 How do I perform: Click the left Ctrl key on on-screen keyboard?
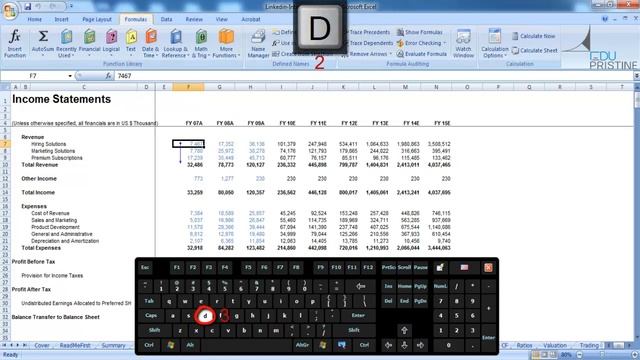(x=149, y=345)
